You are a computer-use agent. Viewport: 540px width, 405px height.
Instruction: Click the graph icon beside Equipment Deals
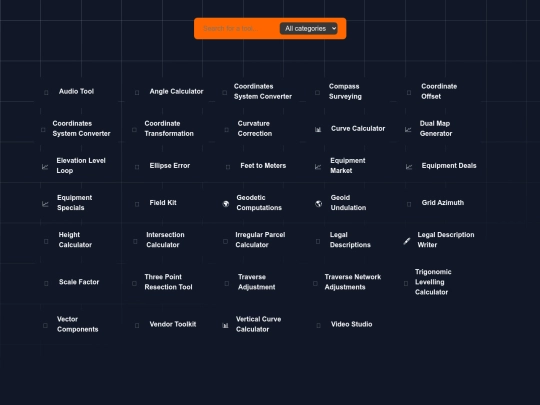[x=409, y=167]
